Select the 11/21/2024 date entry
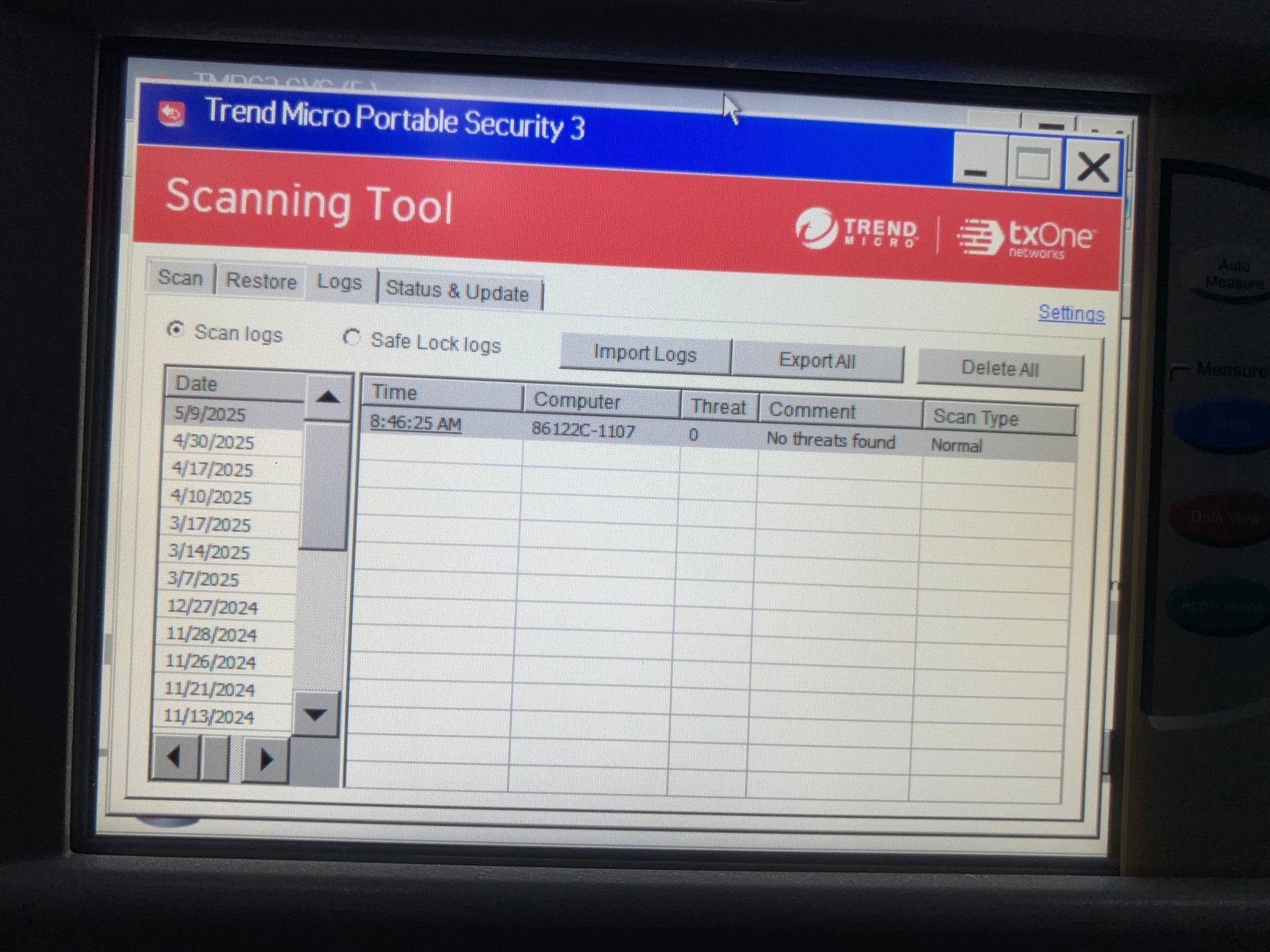 [221, 689]
